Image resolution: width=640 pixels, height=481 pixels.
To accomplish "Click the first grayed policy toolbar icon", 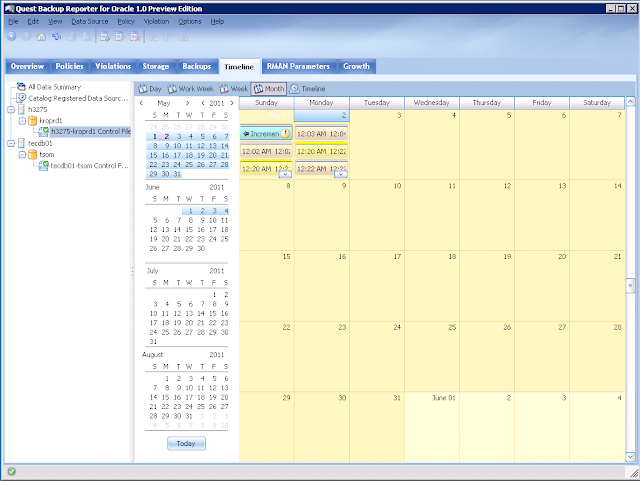I will 153,37.
